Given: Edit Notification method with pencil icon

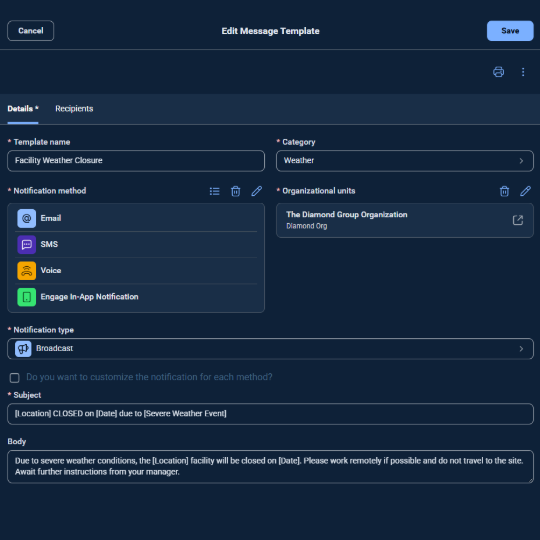Looking at the screenshot, I should coord(257,191).
